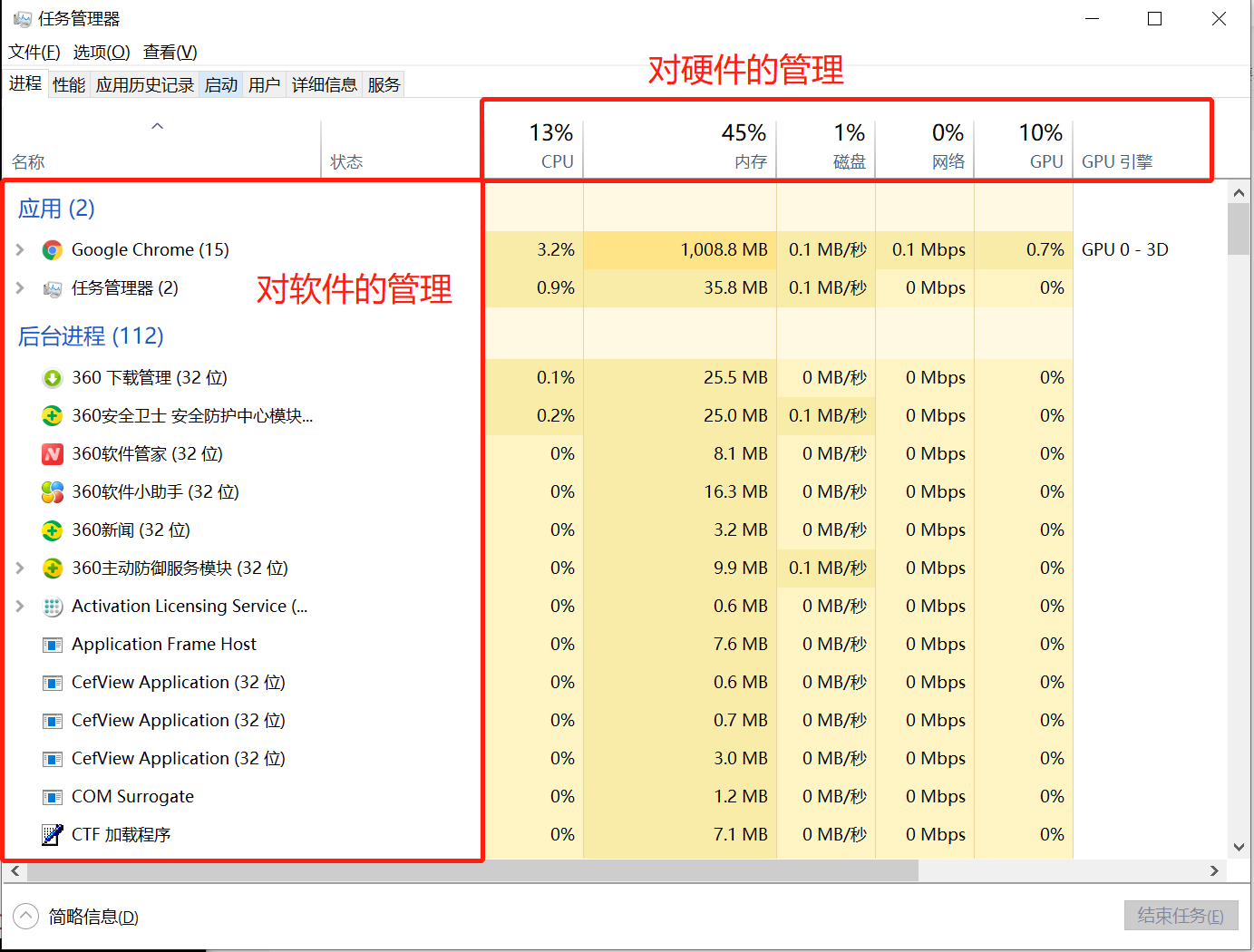Screen dimensions: 1254x952
Task: Select the 360新闻 (32 位) row name
Action: point(131,529)
